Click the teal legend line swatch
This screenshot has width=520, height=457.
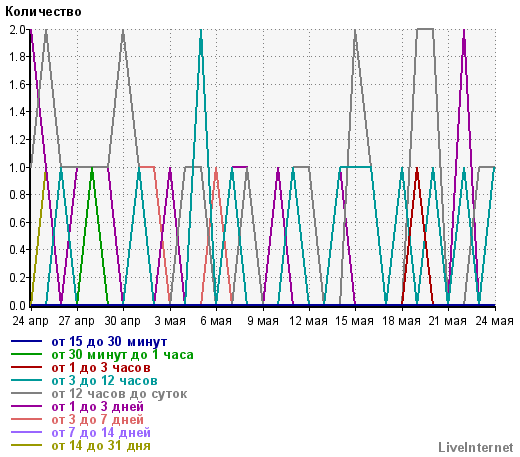[x=26, y=380]
